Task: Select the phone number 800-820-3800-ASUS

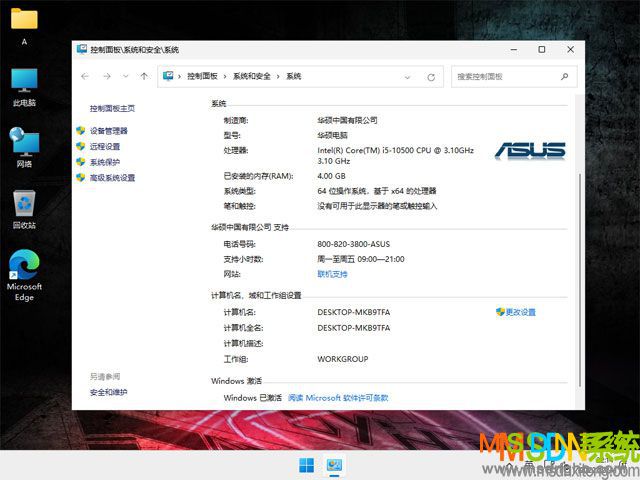Action: pos(353,244)
